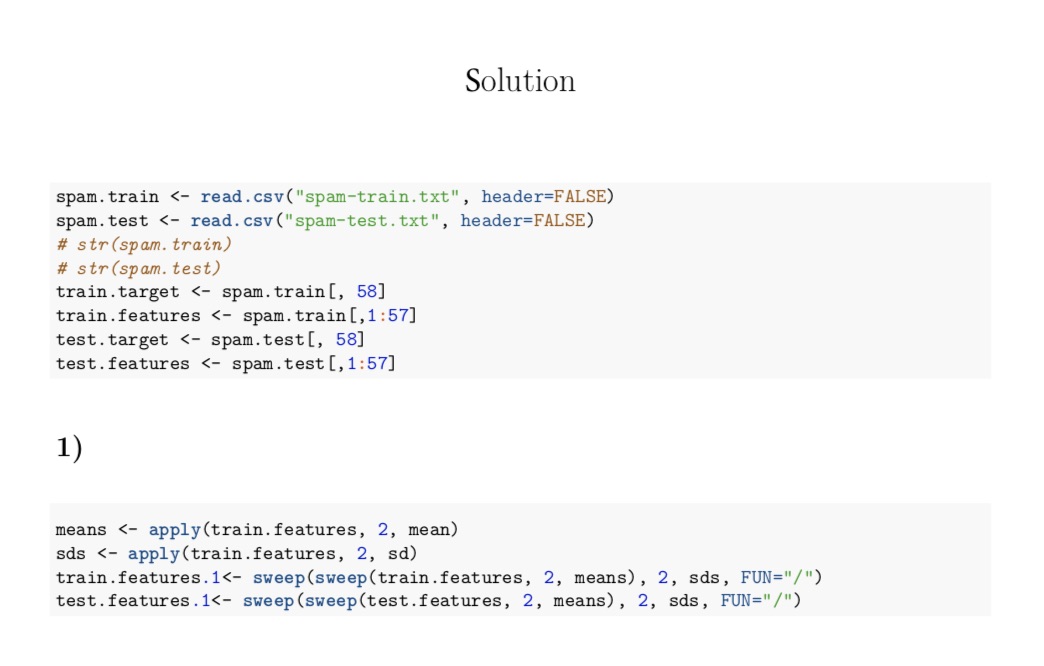Click the # str(spam.test) comment line
The image size is (1044, 666).
coord(139,268)
